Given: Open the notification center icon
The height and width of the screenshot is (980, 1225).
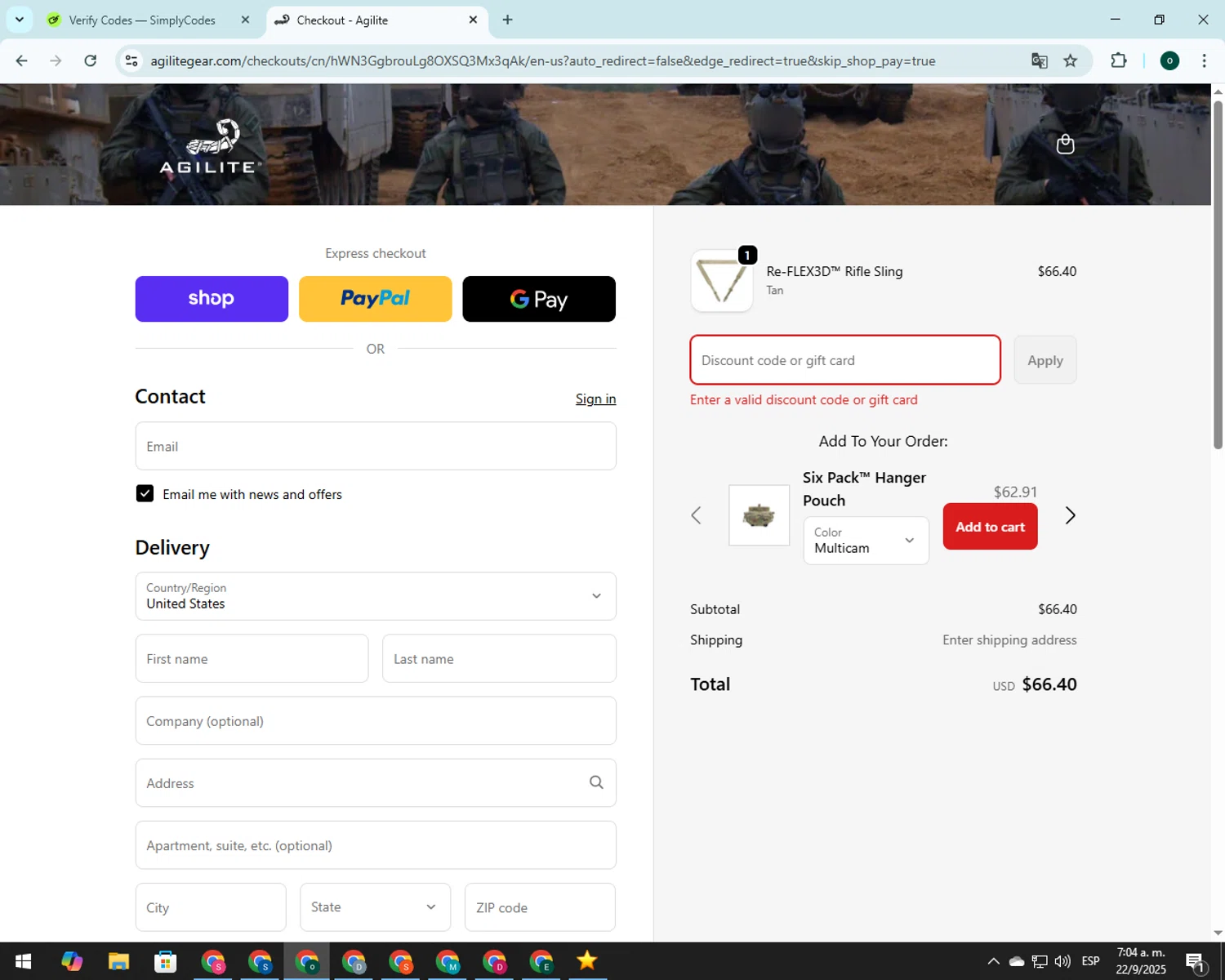Looking at the screenshot, I should (1195, 962).
